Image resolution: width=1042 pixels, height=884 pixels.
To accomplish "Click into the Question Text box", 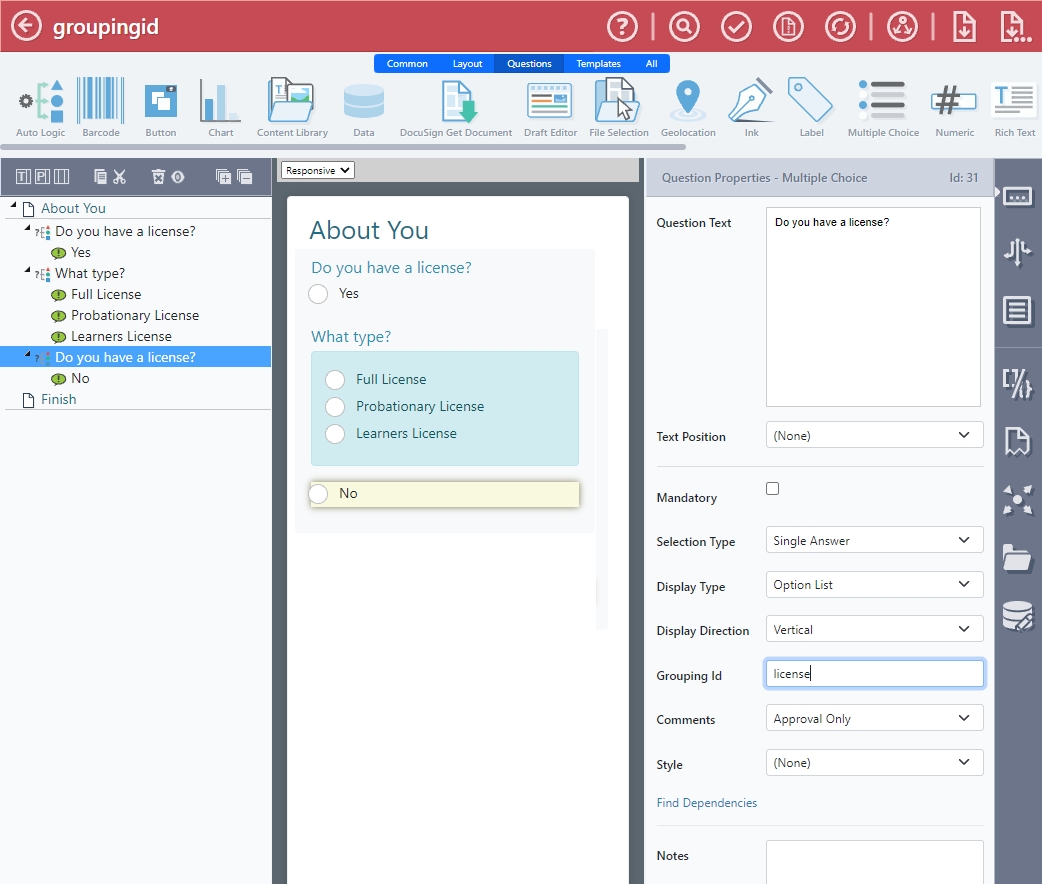I will [873, 307].
